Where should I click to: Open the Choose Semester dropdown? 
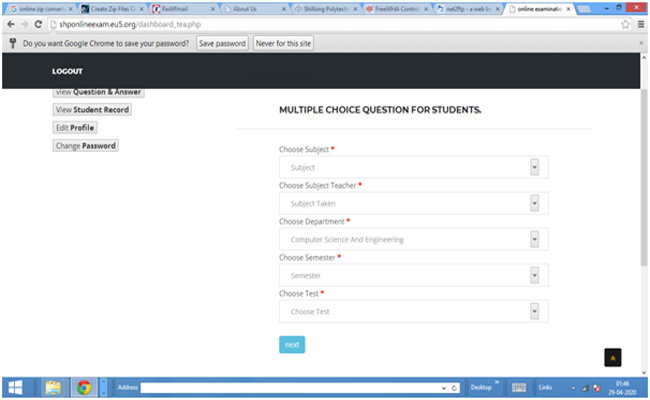(x=413, y=275)
